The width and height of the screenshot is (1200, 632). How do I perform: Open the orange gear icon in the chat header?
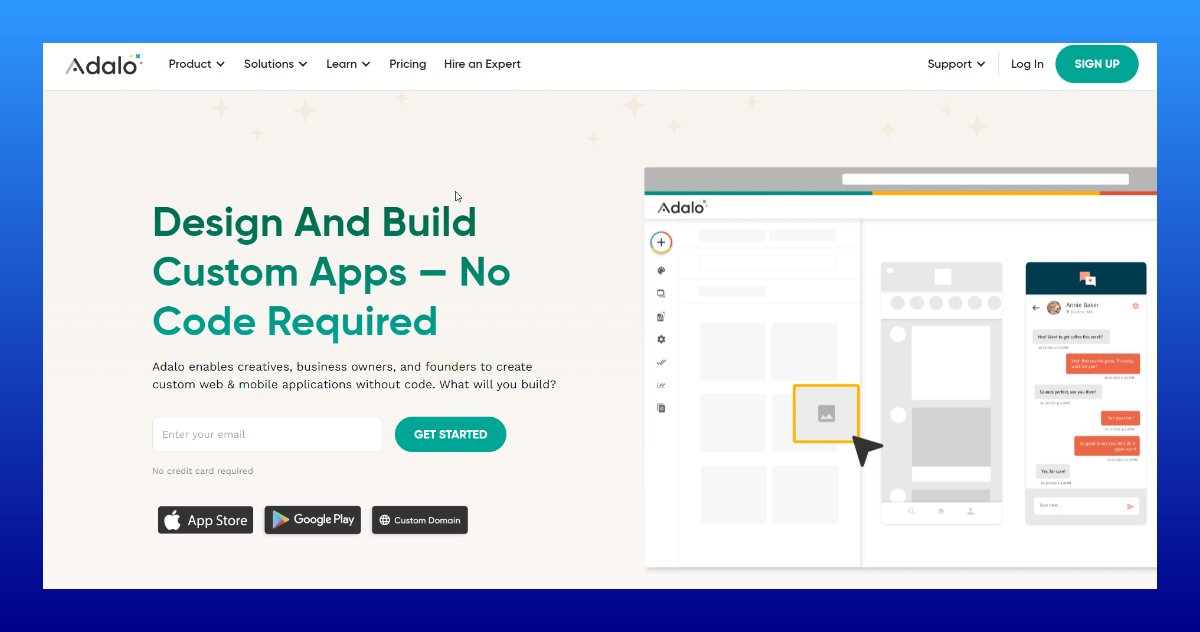tap(1136, 306)
